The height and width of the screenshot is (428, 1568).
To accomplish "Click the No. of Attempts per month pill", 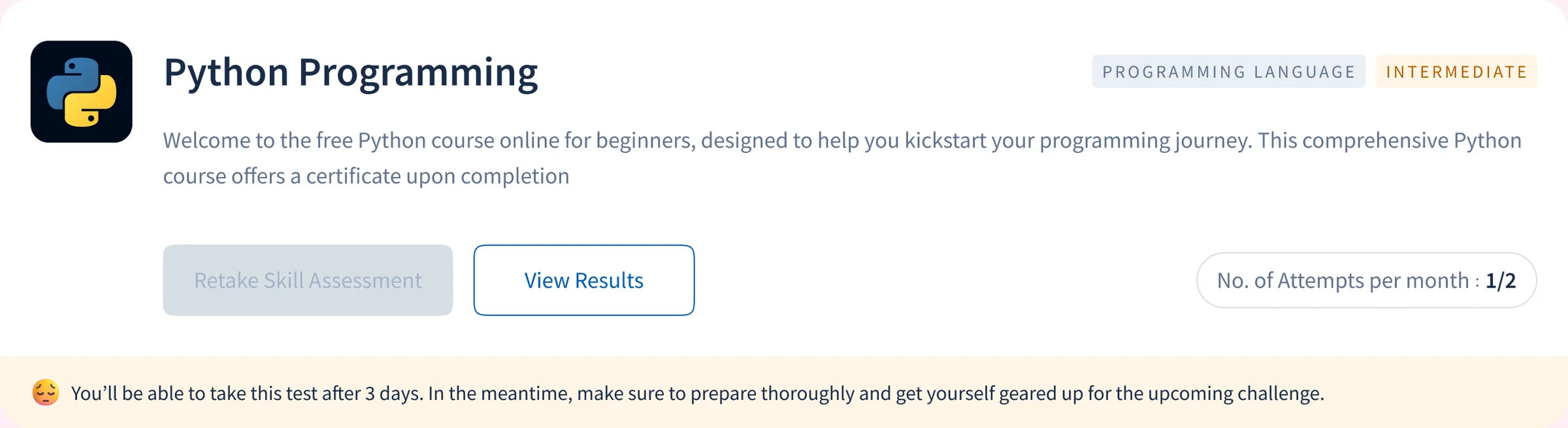I will point(1366,280).
